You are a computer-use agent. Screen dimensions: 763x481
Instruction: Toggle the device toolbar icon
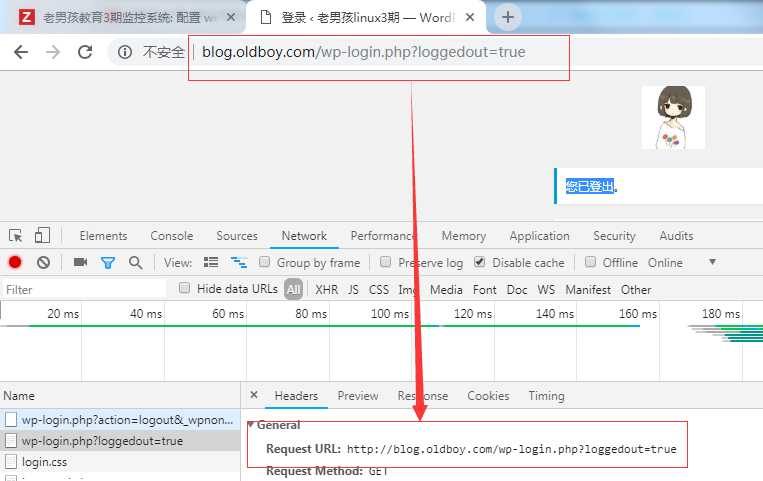pos(42,236)
